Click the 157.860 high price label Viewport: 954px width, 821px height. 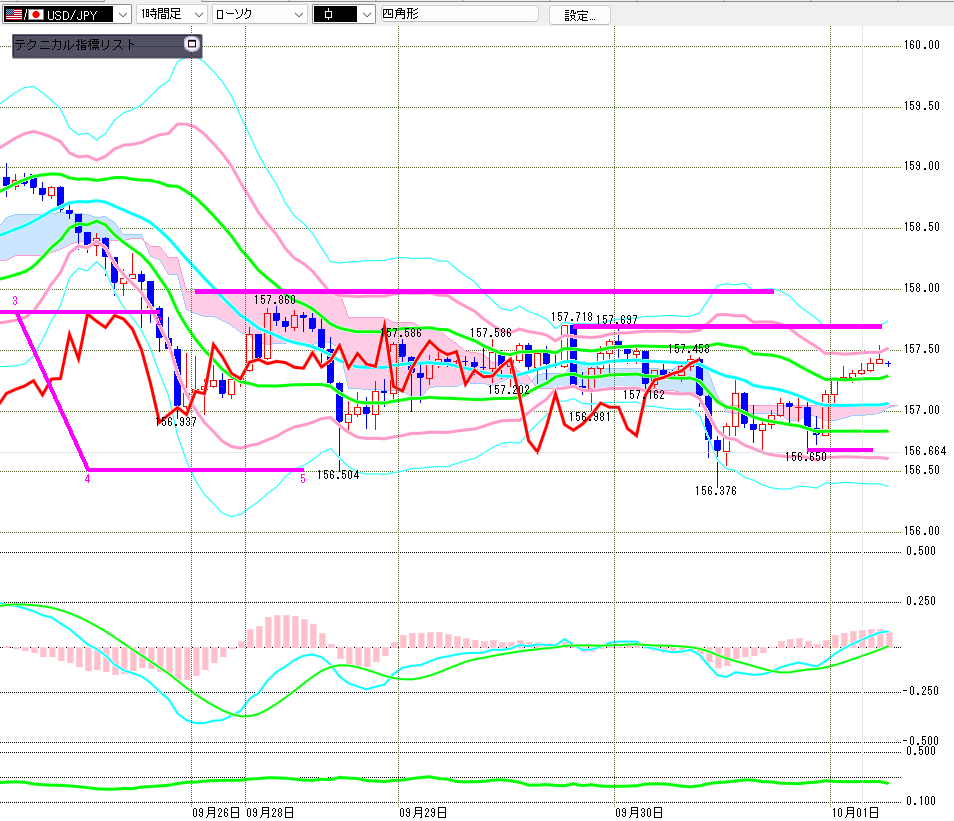point(275,299)
